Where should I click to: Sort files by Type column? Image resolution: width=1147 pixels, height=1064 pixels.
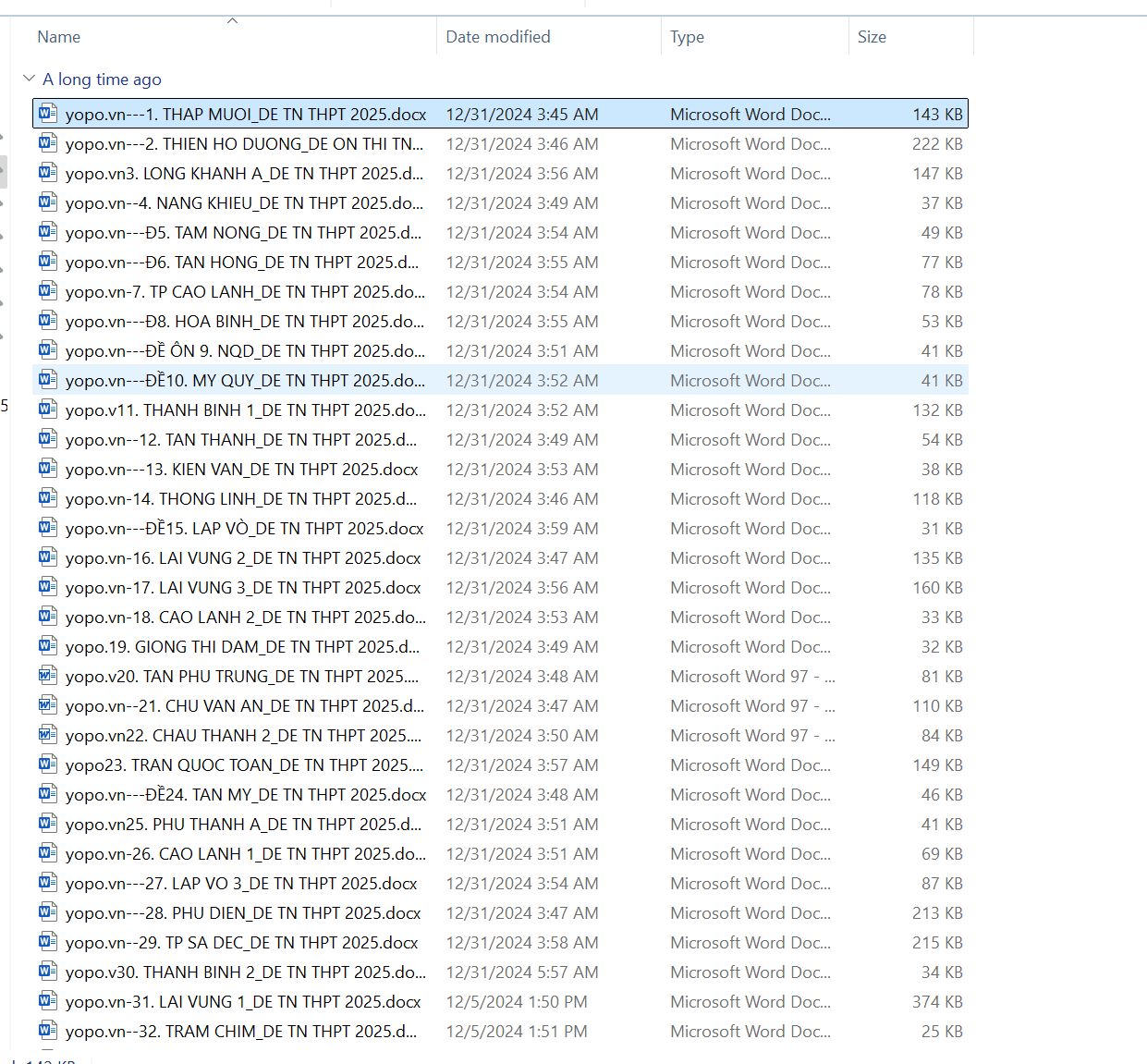click(x=687, y=37)
